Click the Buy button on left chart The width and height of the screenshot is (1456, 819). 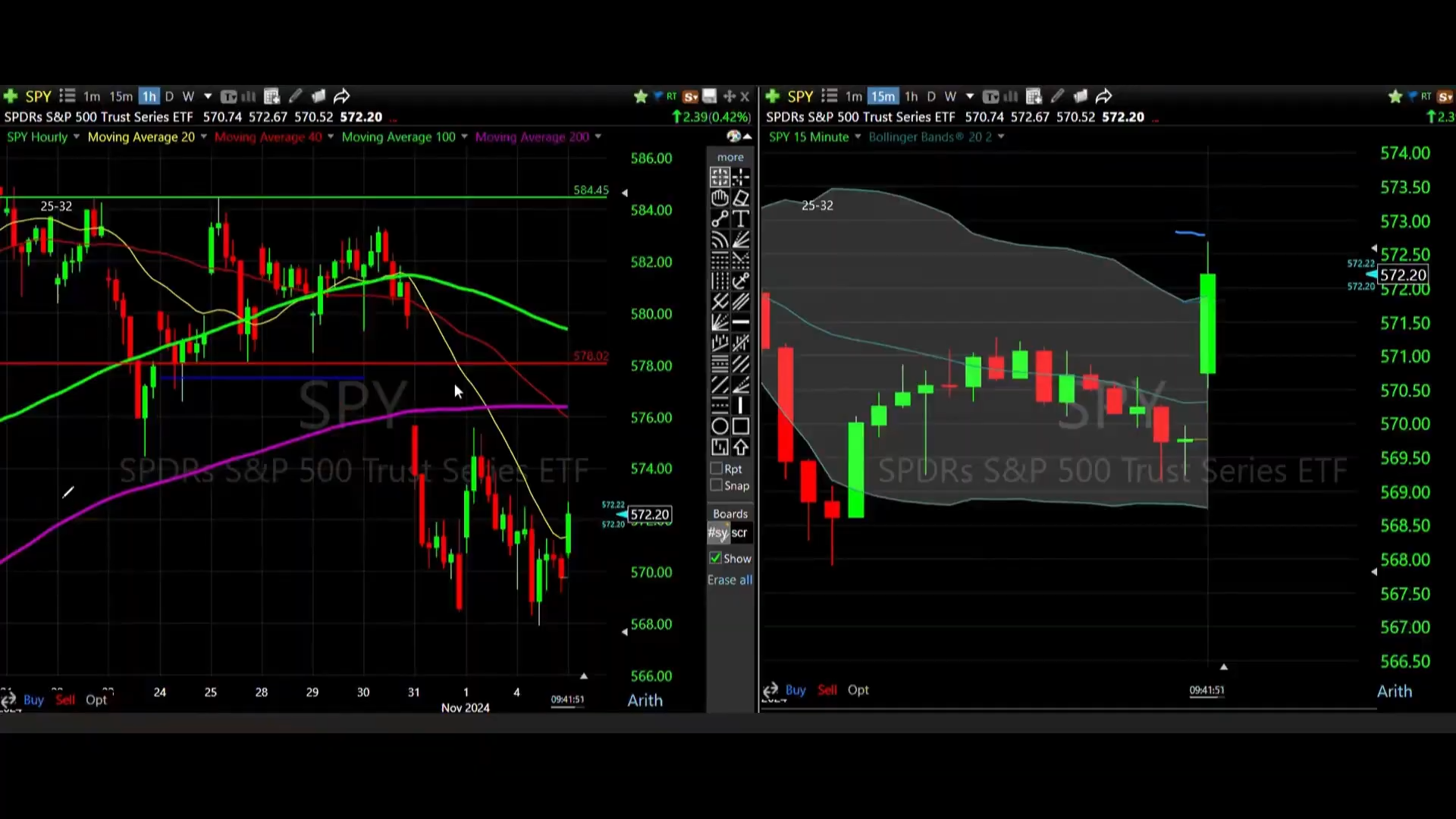click(x=33, y=700)
